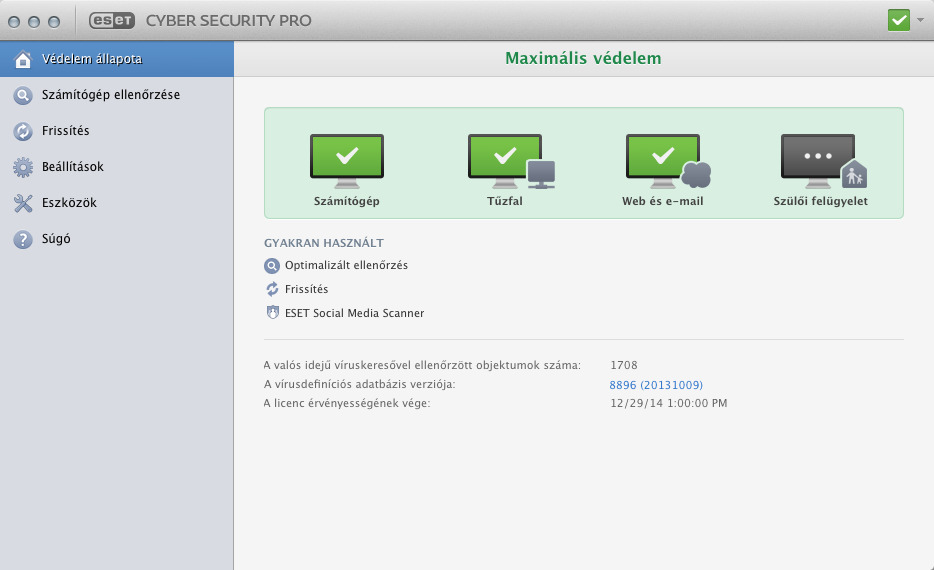Click the tools icon beside Eszközök
Viewport: 934px width, 570px height.
point(23,203)
